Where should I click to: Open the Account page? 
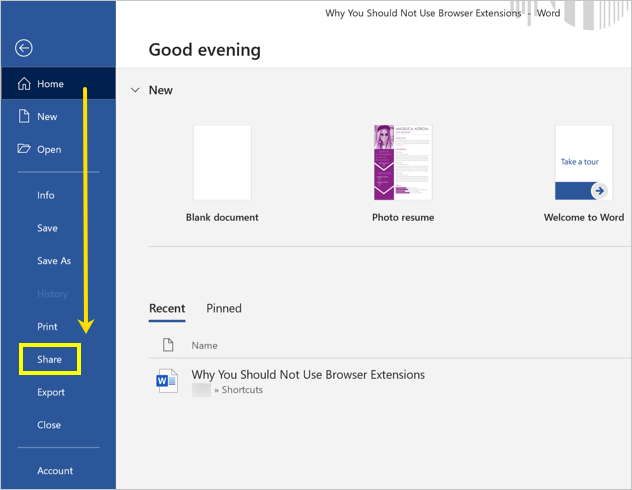pyautogui.click(x=55, y=471)
